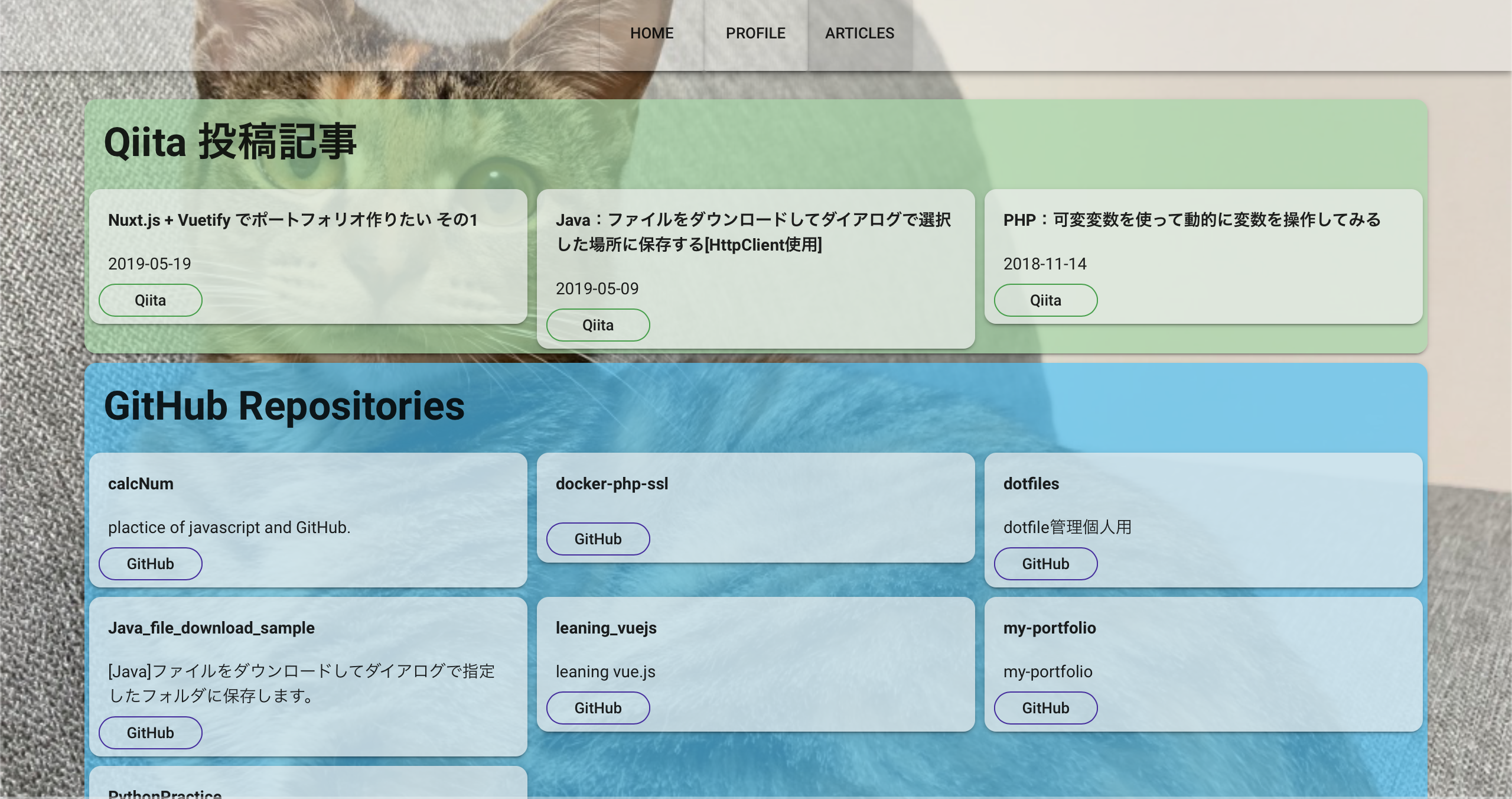Click the date 2019-05-09
The width and height of the screenshot is (1512, 799).
(x=597, y=288)
